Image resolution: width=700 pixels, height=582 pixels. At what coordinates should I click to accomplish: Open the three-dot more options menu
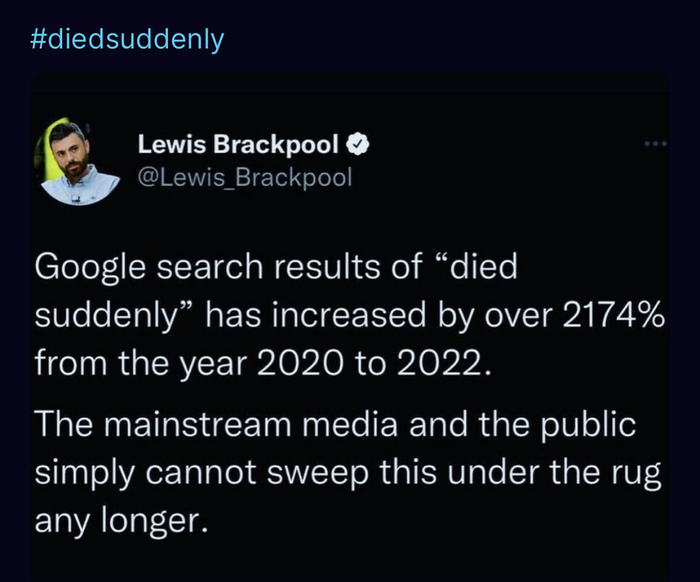click(655, 144)
